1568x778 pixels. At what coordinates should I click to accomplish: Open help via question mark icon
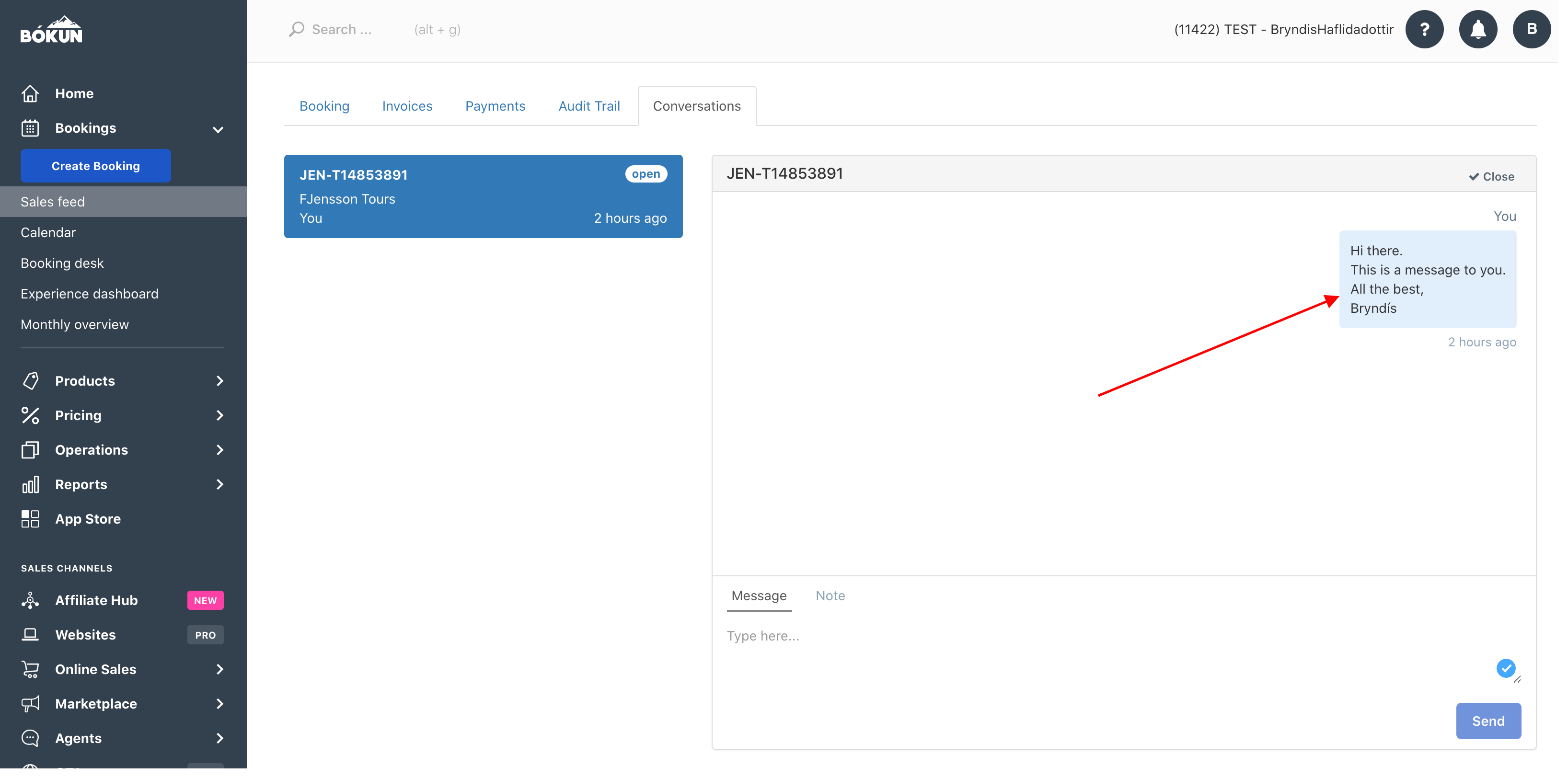[x=1433, y=29]
